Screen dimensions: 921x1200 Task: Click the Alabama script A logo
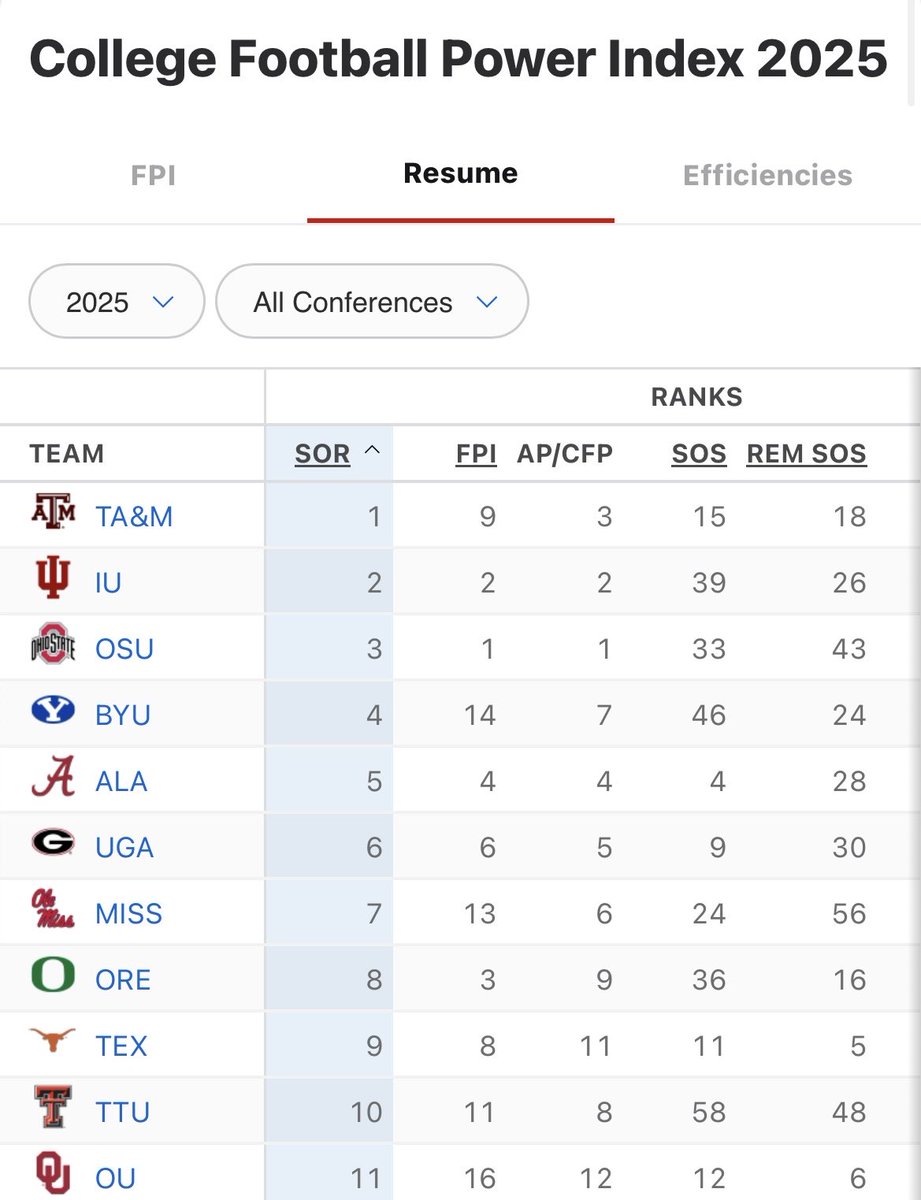point(53,779)
